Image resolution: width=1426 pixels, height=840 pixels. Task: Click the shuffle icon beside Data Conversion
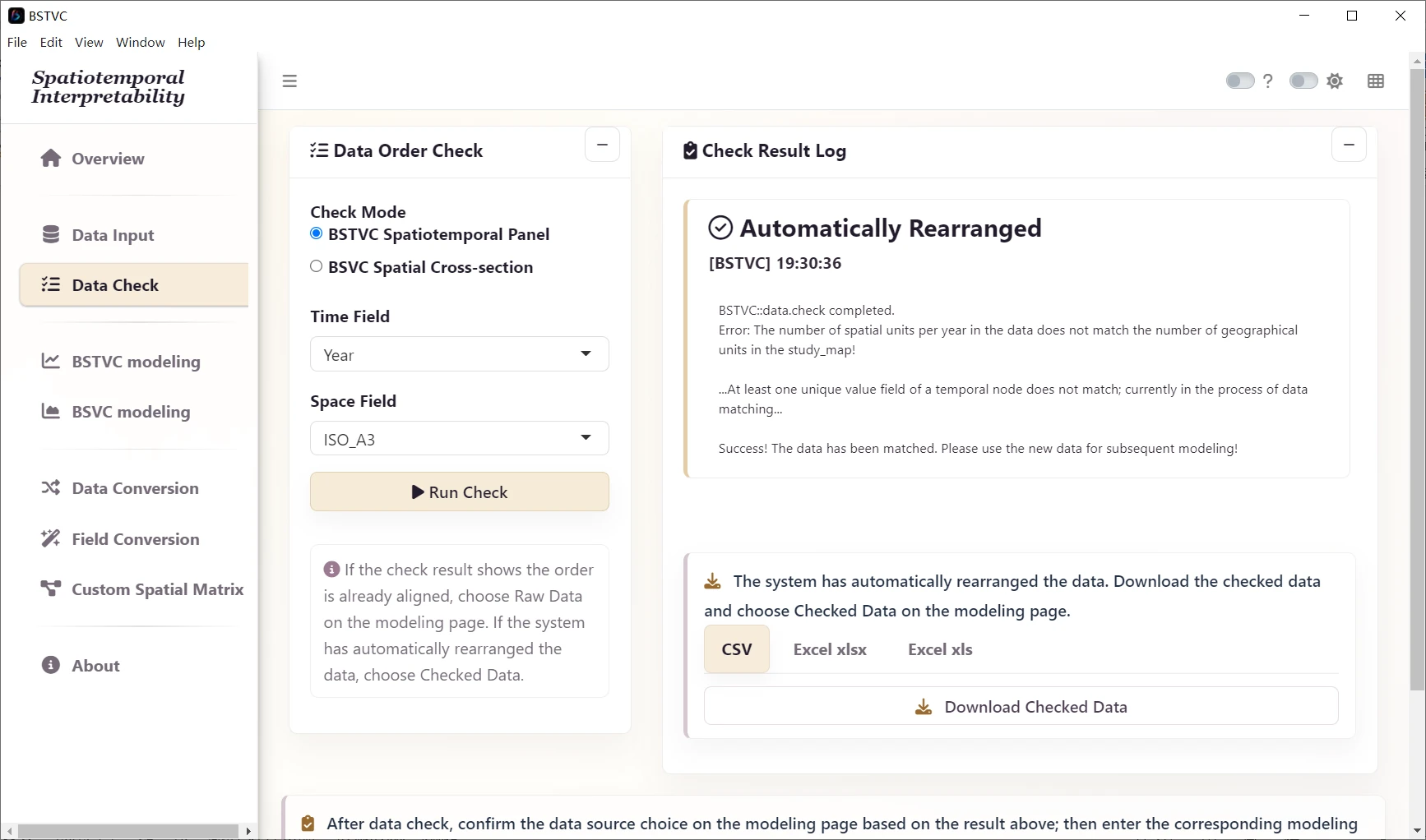(51, 487)
